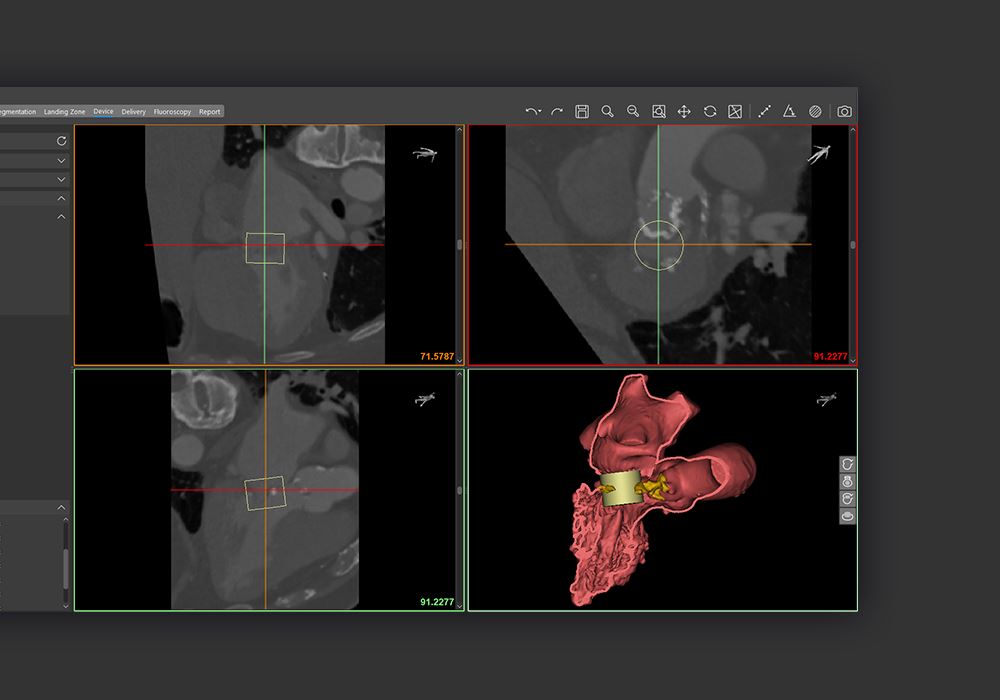Expand the first collapsed side panel chevron
The width and height of the screenshot is (1000, 700).
(x=61, y=160)
